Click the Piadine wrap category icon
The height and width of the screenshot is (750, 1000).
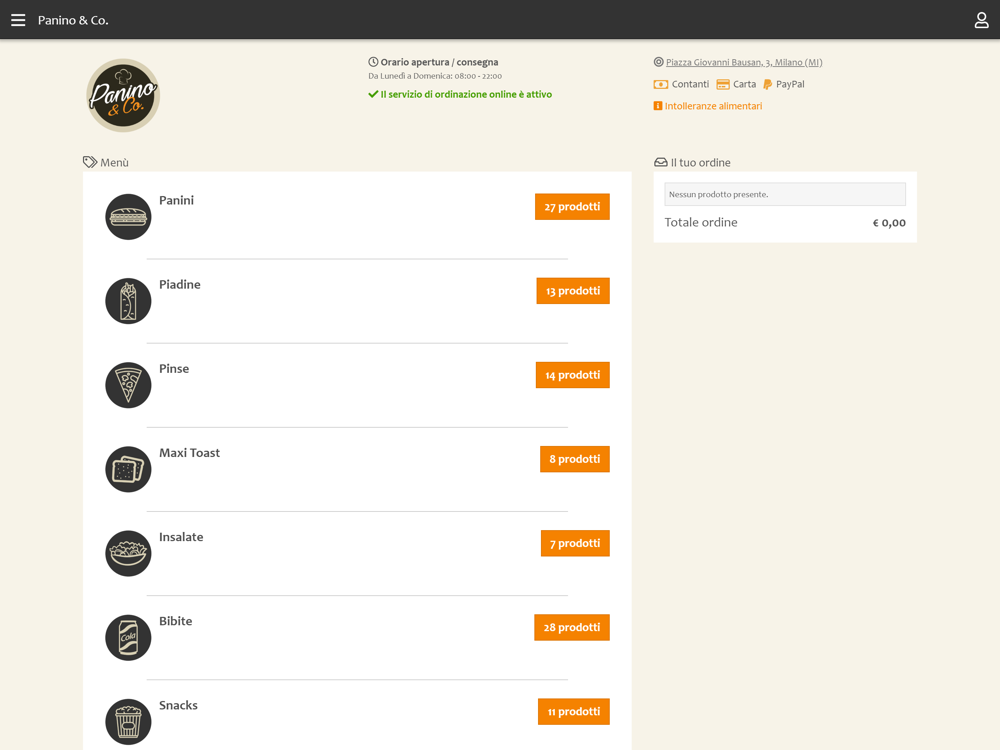pyautogui.click(x=128, y=301)
